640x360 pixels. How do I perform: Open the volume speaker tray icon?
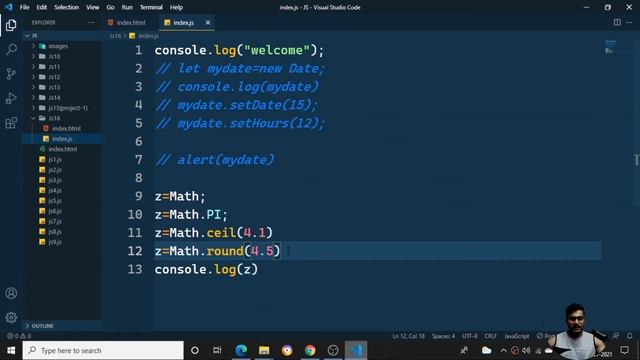pos(526,350)
